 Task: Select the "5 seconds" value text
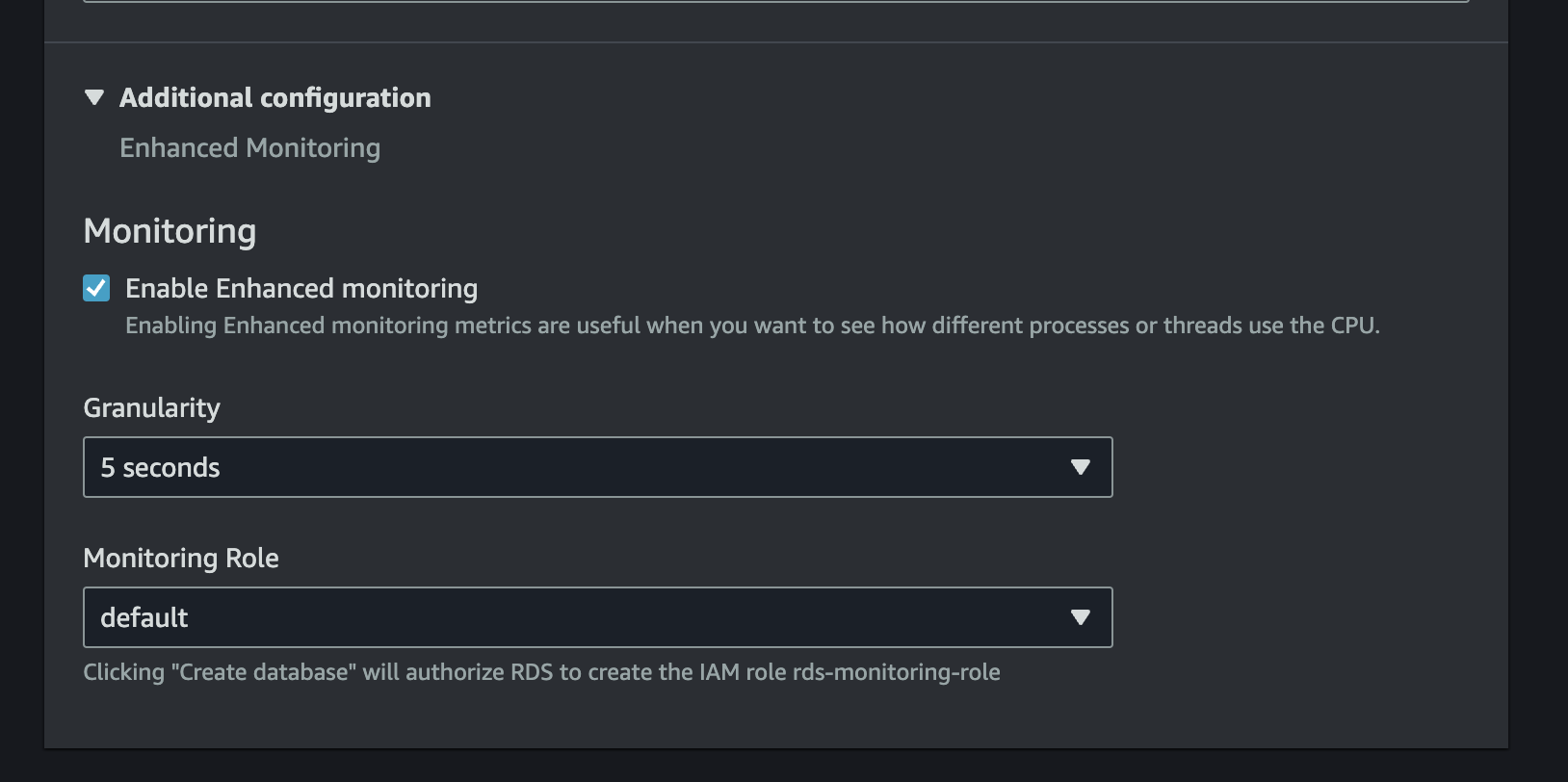tap(161, 467)
